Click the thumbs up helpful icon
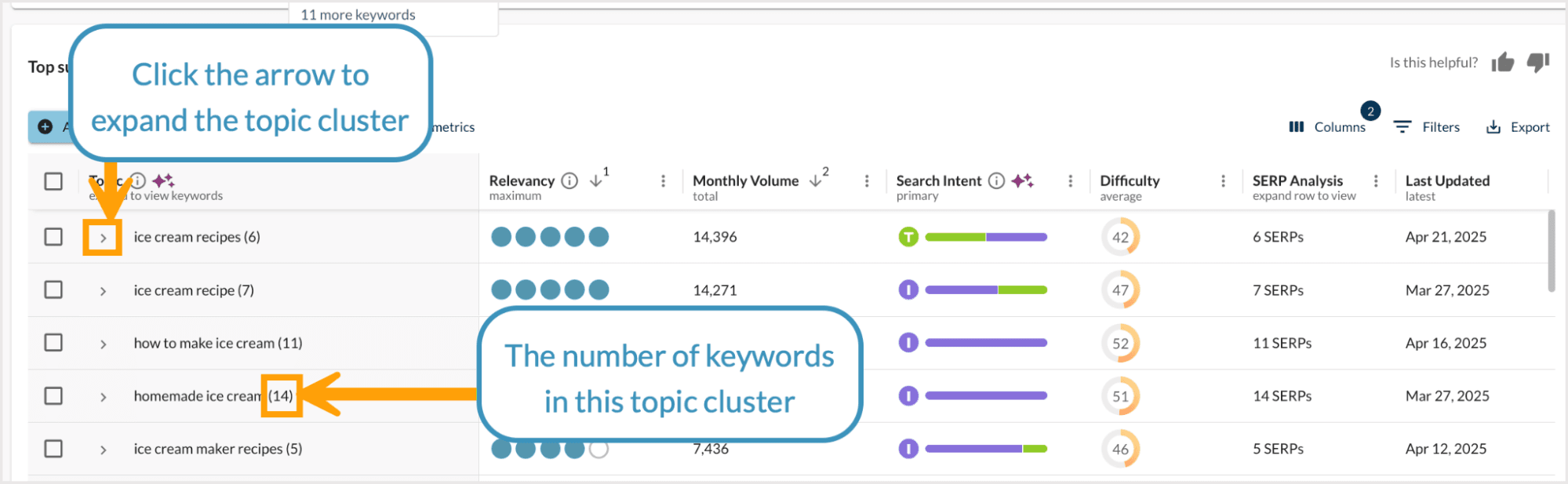 click(x=1503, y=62)
